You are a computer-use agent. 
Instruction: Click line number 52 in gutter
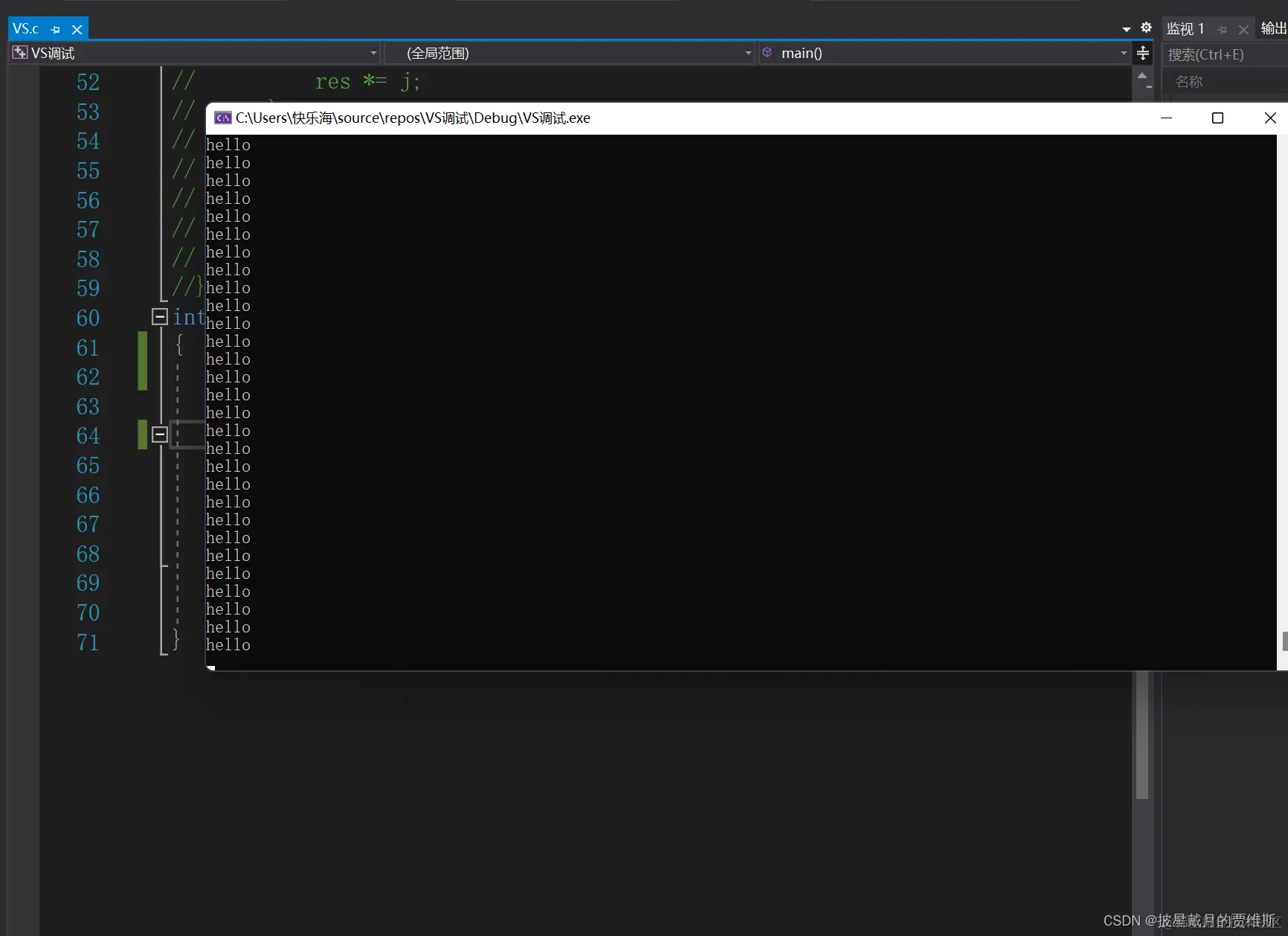click(x=88, y=82)
